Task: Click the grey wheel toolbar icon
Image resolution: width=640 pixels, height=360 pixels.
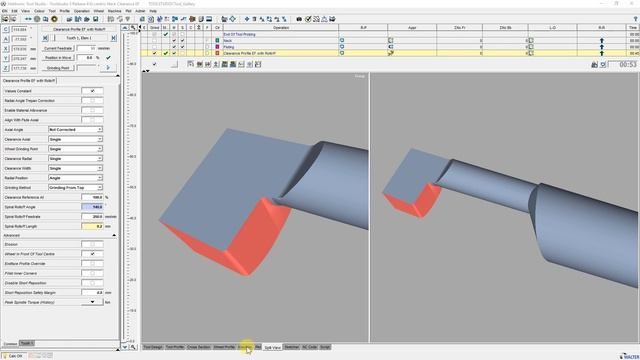Action: pos(37,19)
